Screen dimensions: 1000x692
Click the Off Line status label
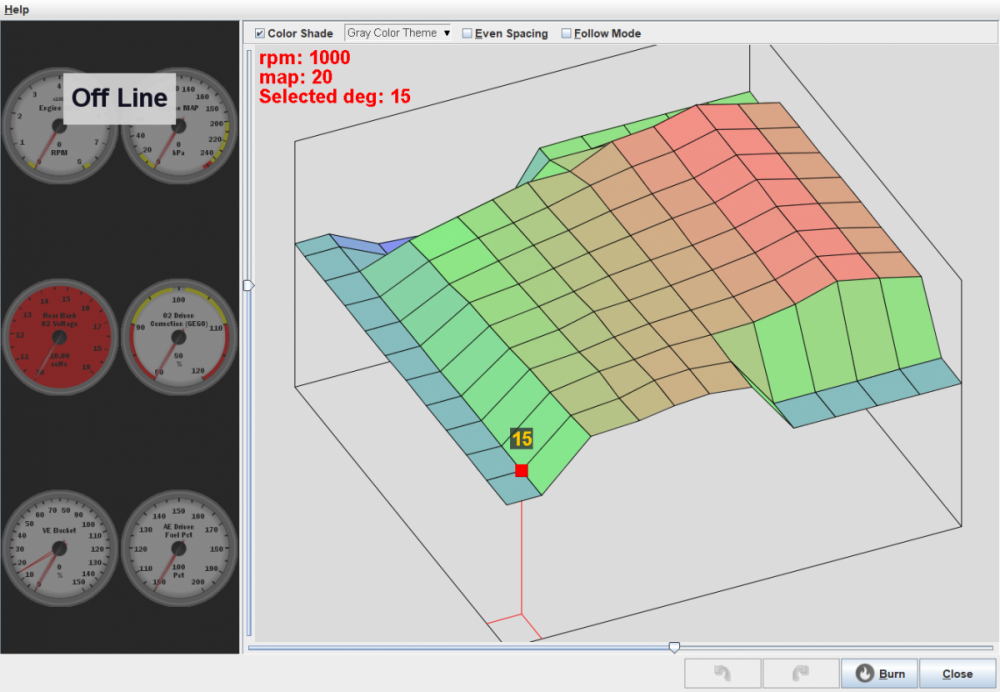tap(119, 98)
